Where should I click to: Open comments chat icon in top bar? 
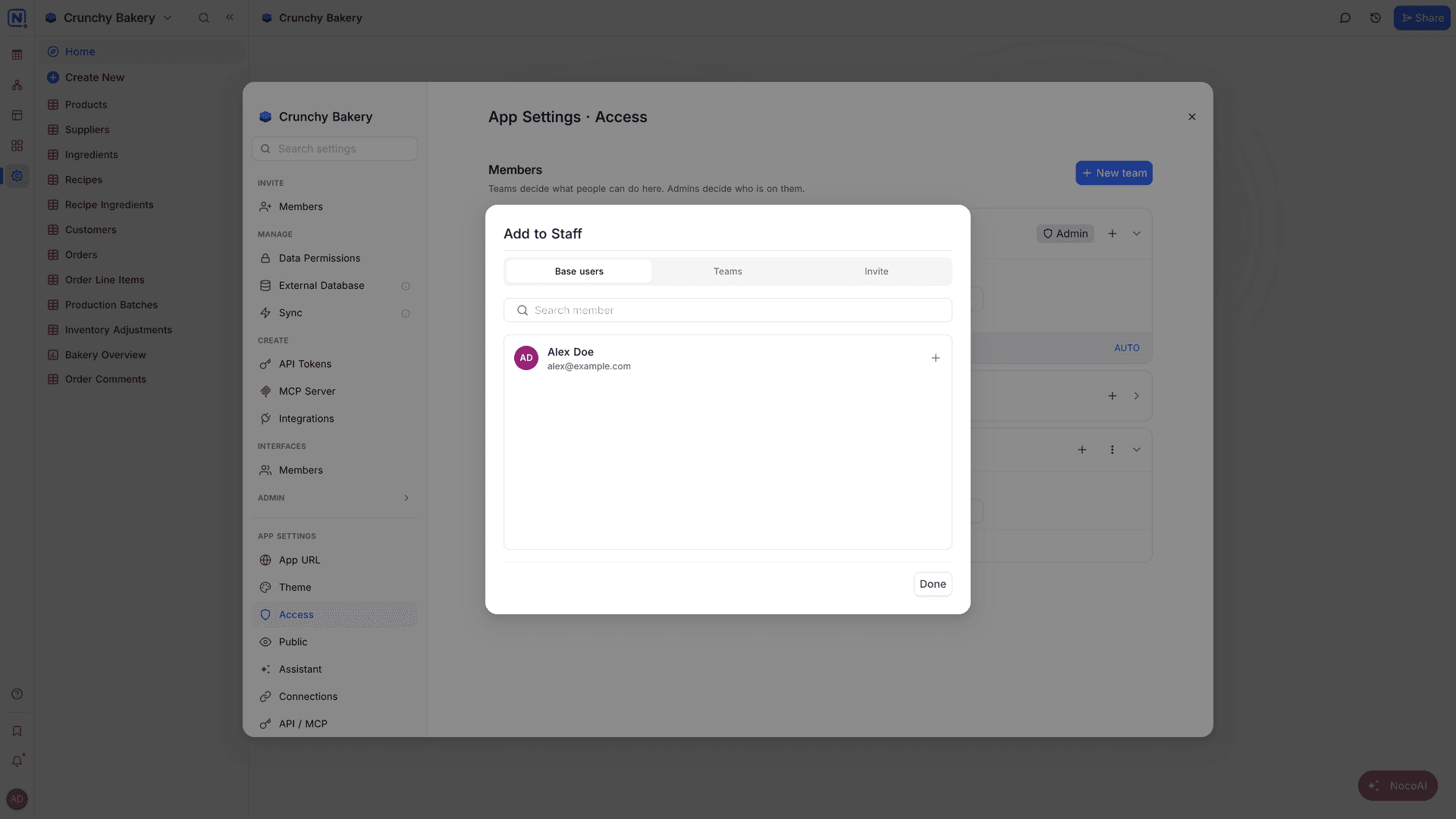(1345, 18)
